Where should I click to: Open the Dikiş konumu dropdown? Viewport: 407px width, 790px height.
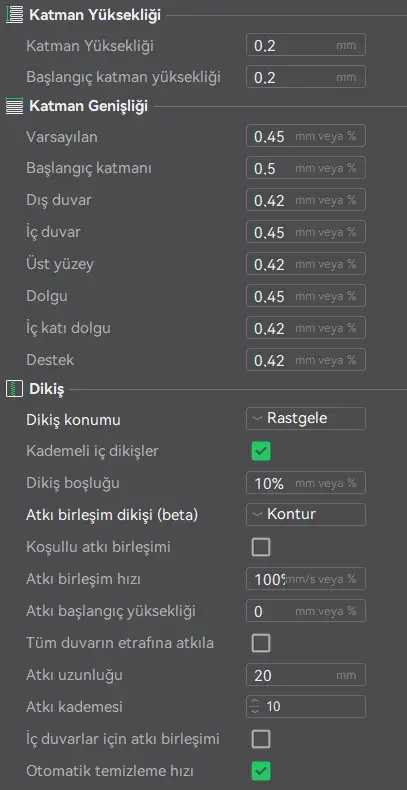point(306,418)
